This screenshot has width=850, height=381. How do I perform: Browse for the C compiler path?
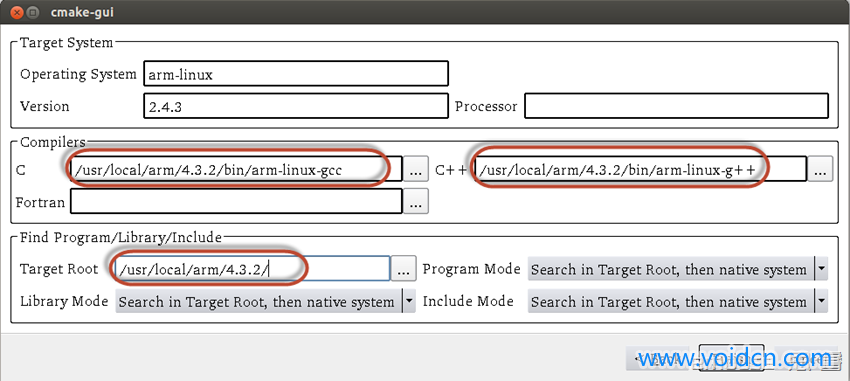416,170
